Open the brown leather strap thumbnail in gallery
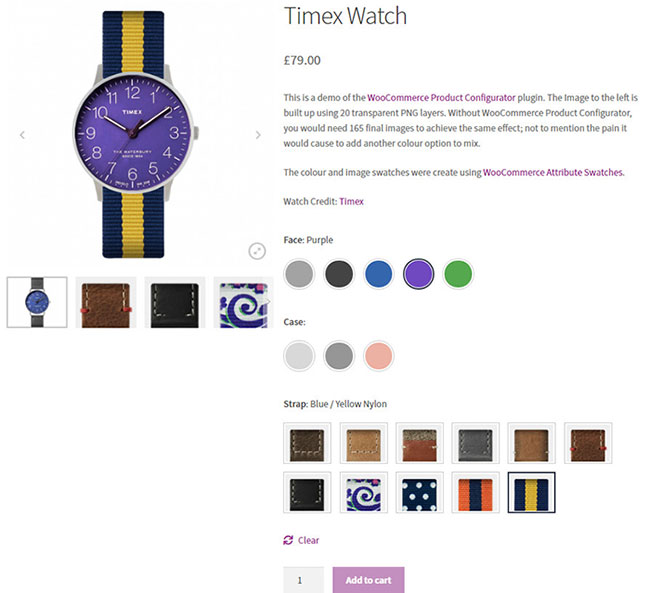This screenshot has height=593, width=650. click(x=106, y=302)
